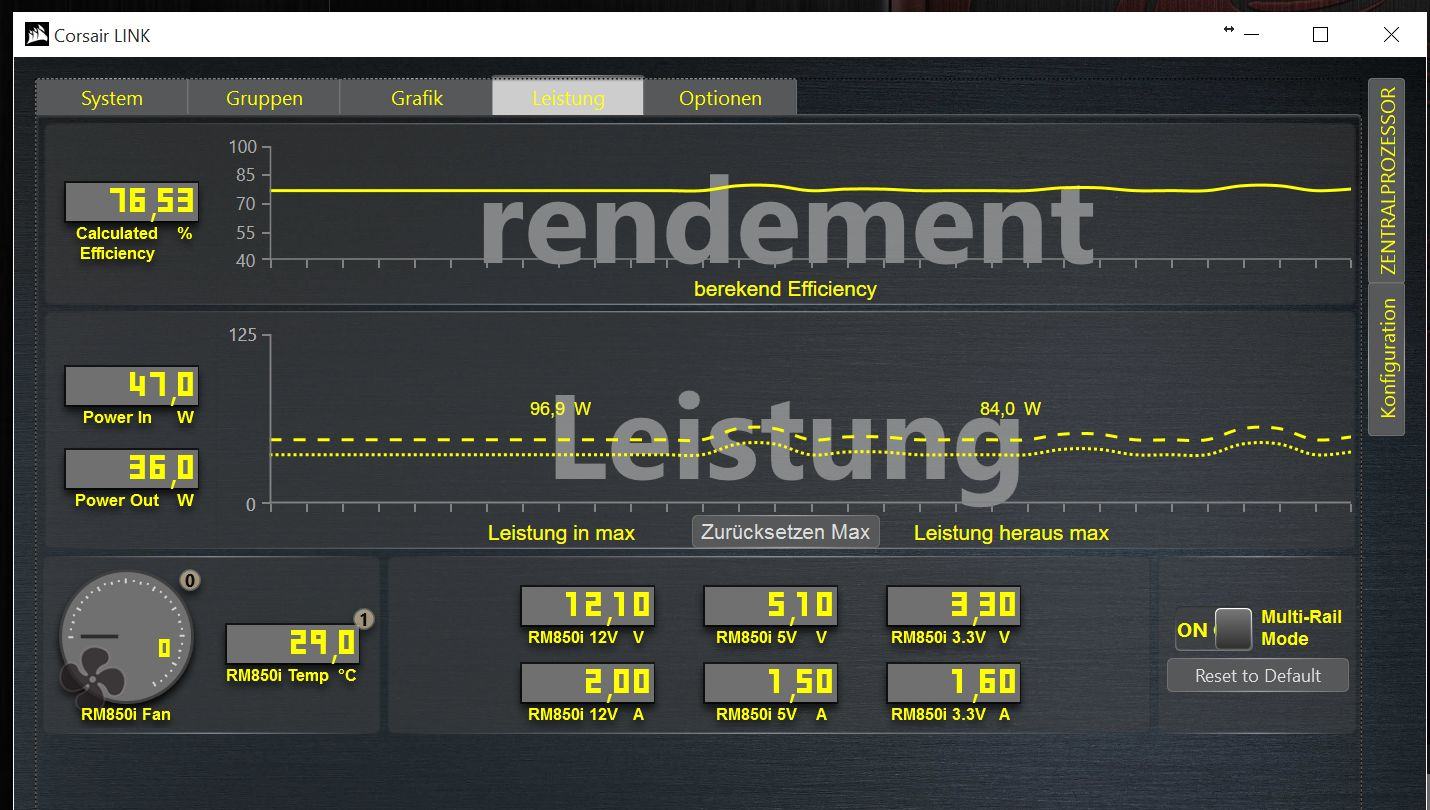This screenshot has height=810, width=1430.
Task: Click the RM850i 3.3V amperage readout 1,60
Action: (x=953, y=682)
